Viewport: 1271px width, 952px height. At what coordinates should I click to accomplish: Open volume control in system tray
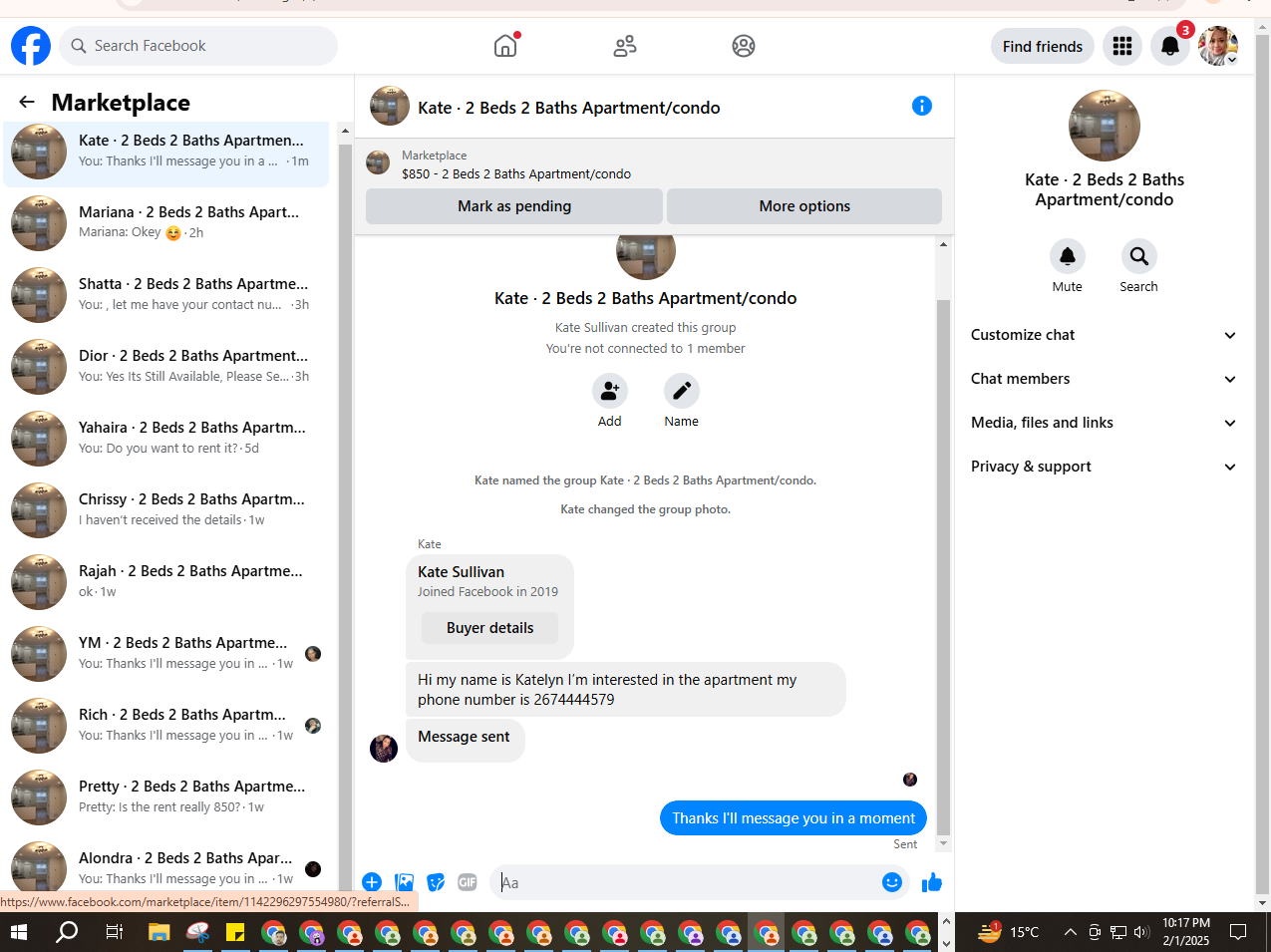(1141, 932)
